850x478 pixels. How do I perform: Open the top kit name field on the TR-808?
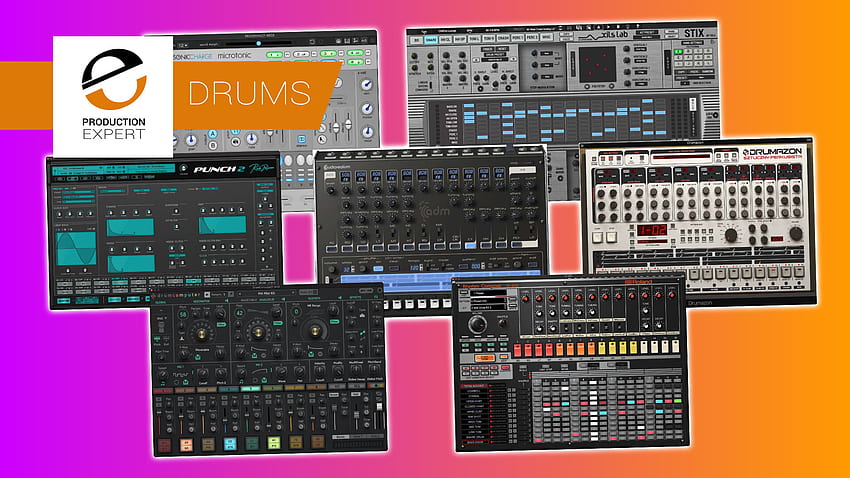tap(488, 293)
